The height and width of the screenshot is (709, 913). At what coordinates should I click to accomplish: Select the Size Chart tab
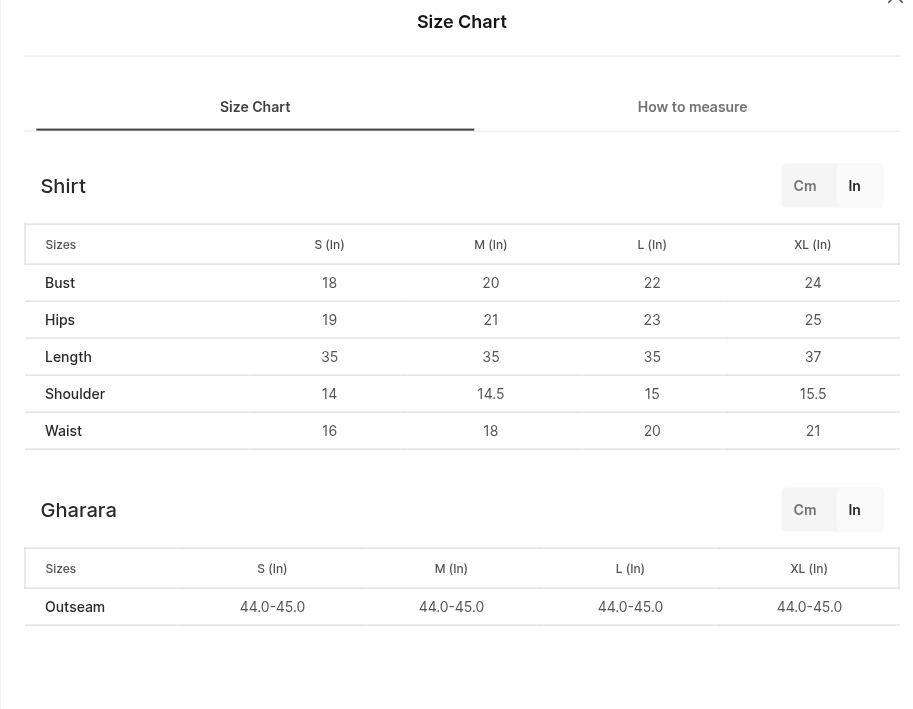click(x=255, y=107)
